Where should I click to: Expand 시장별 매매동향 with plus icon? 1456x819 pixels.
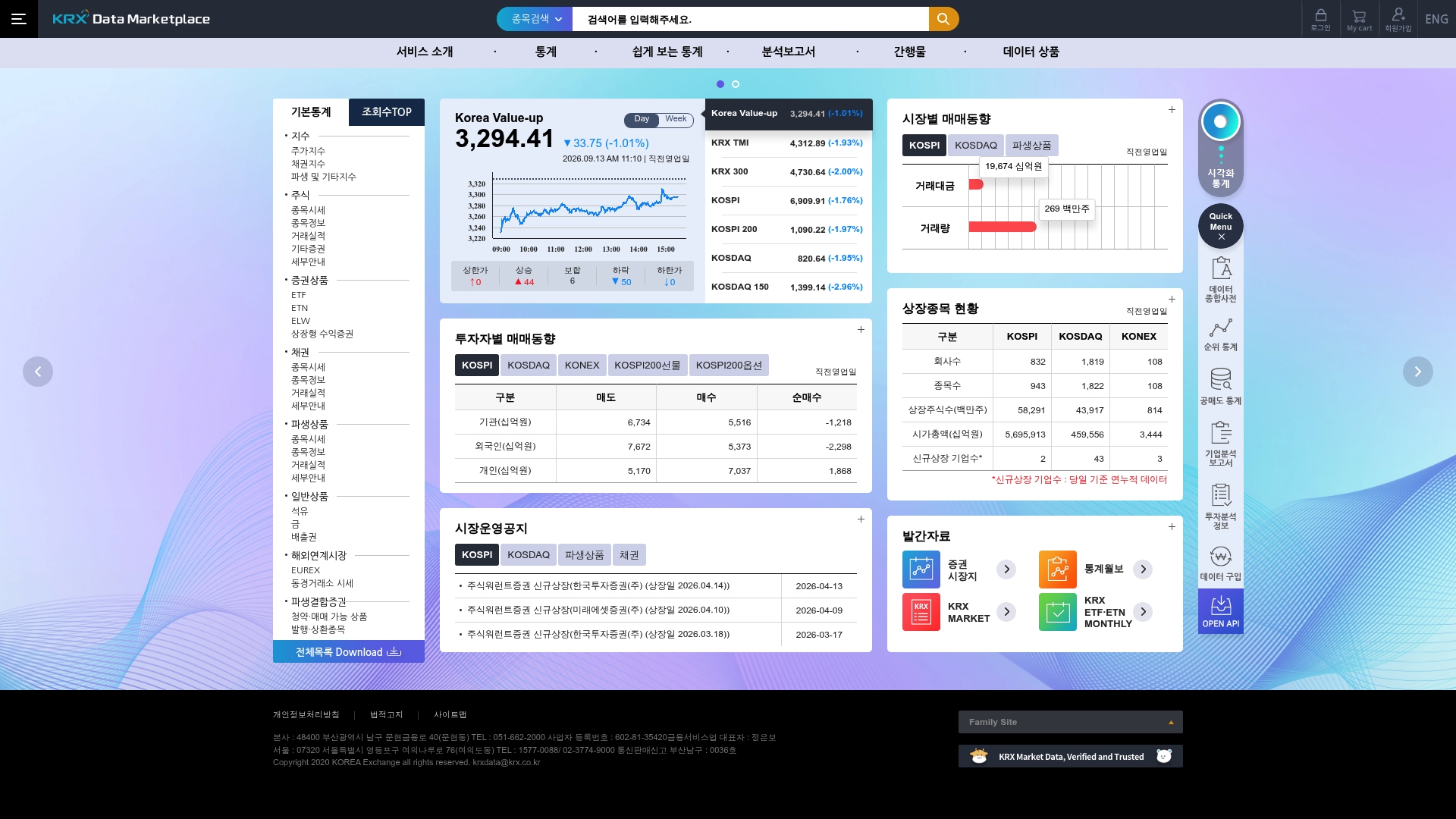click(x=1172, y=110)
